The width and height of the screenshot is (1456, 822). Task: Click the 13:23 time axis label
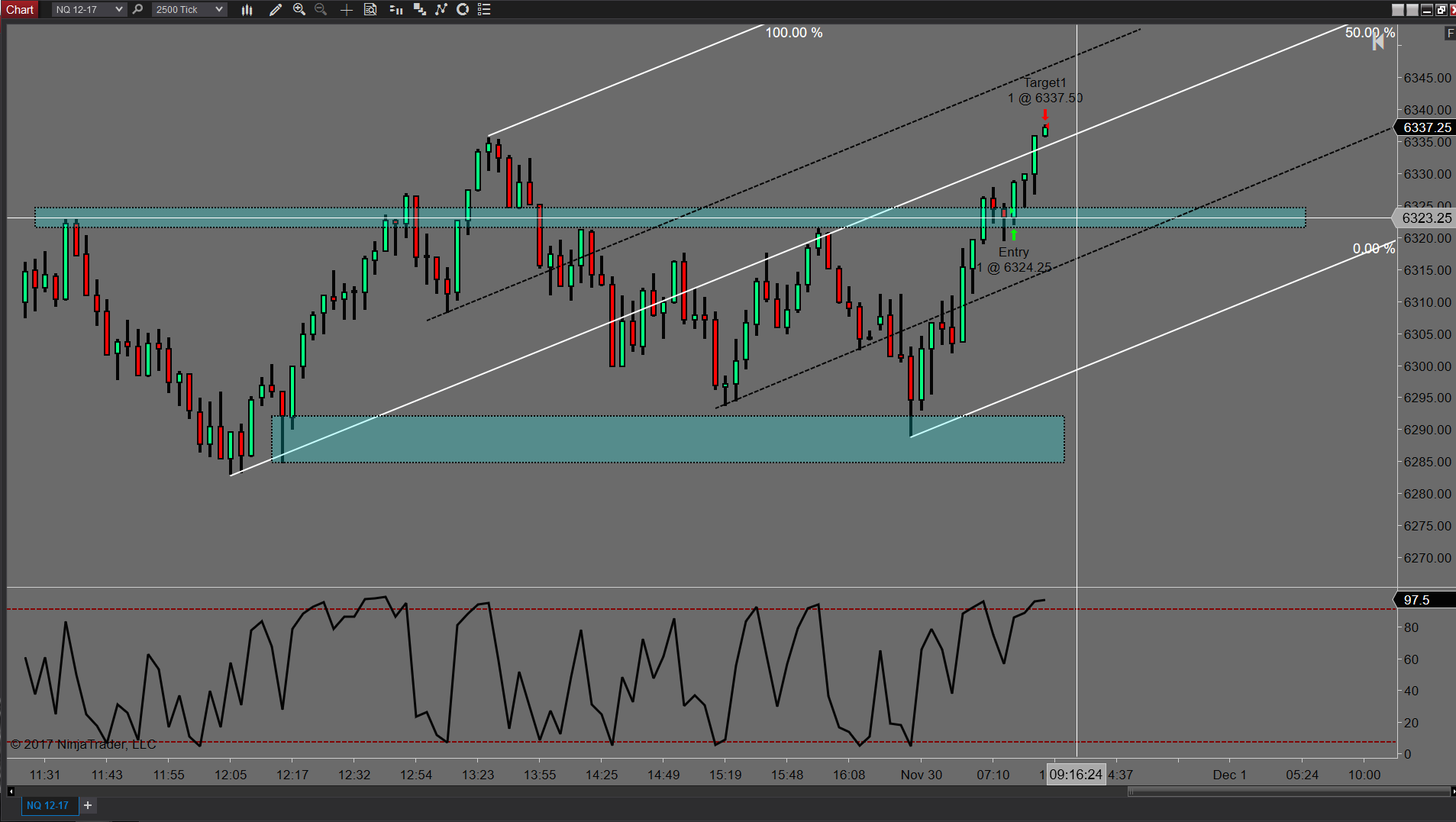pyautogui.click(x=478, y=775)
